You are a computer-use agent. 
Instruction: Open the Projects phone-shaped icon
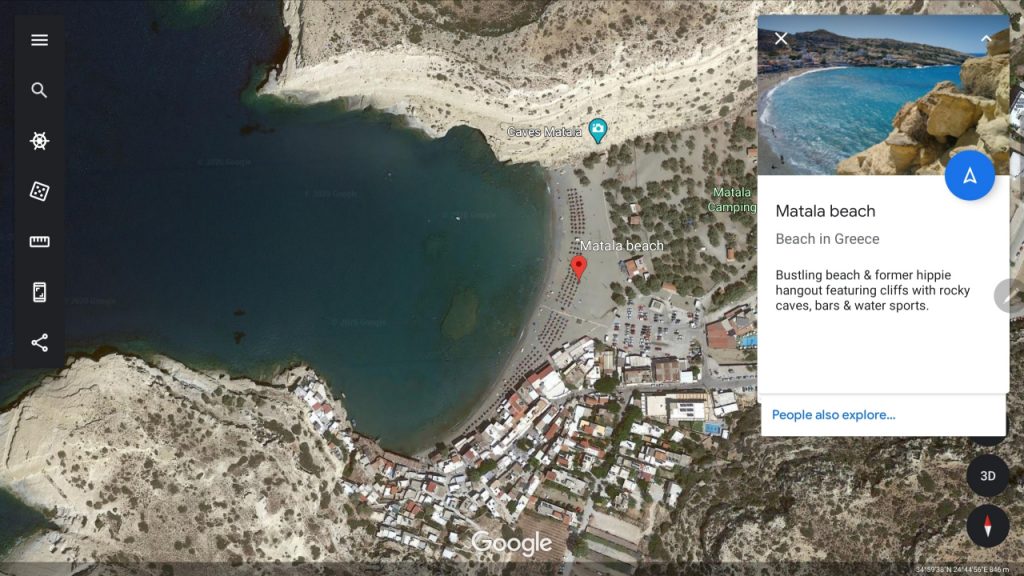(39, 292)
